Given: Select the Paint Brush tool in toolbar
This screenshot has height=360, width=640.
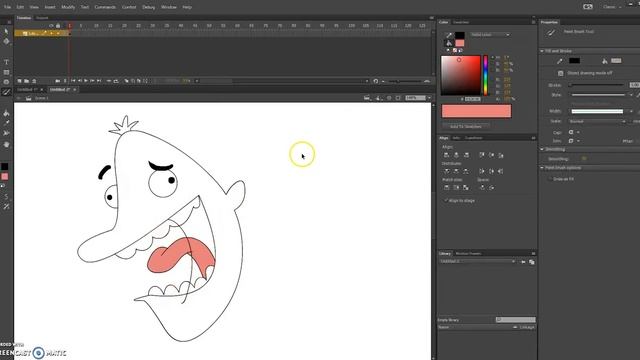Looking at the screenshot, I should (x=6, y=92).
